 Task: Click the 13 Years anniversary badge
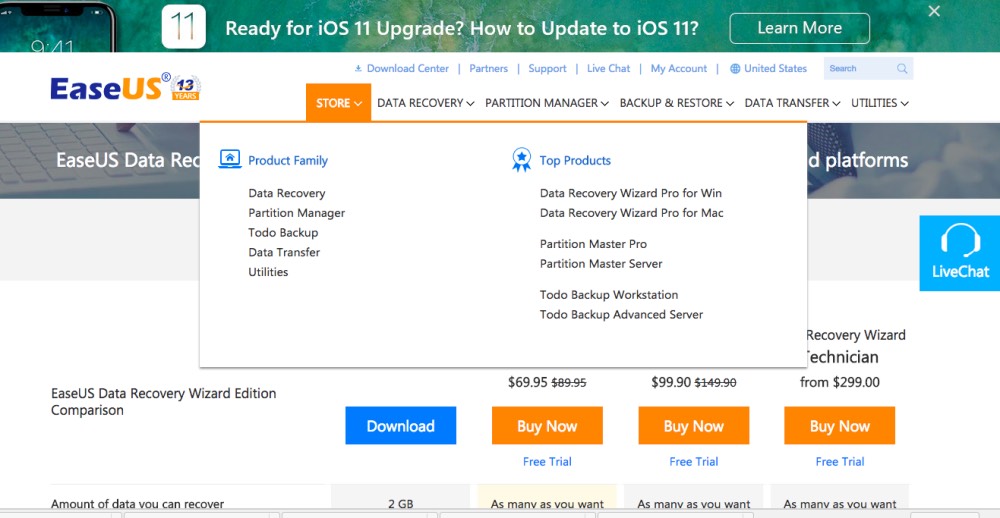[186, 88]
